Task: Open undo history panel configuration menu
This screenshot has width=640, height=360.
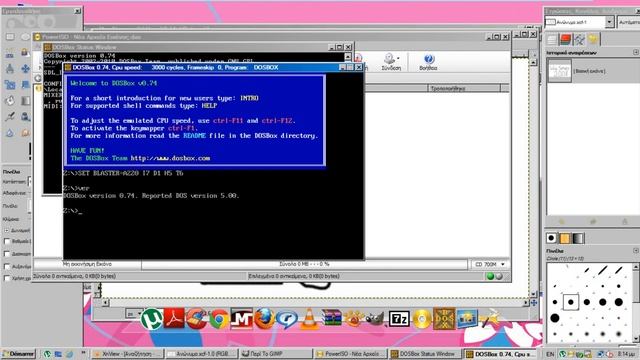Action: 636,52
